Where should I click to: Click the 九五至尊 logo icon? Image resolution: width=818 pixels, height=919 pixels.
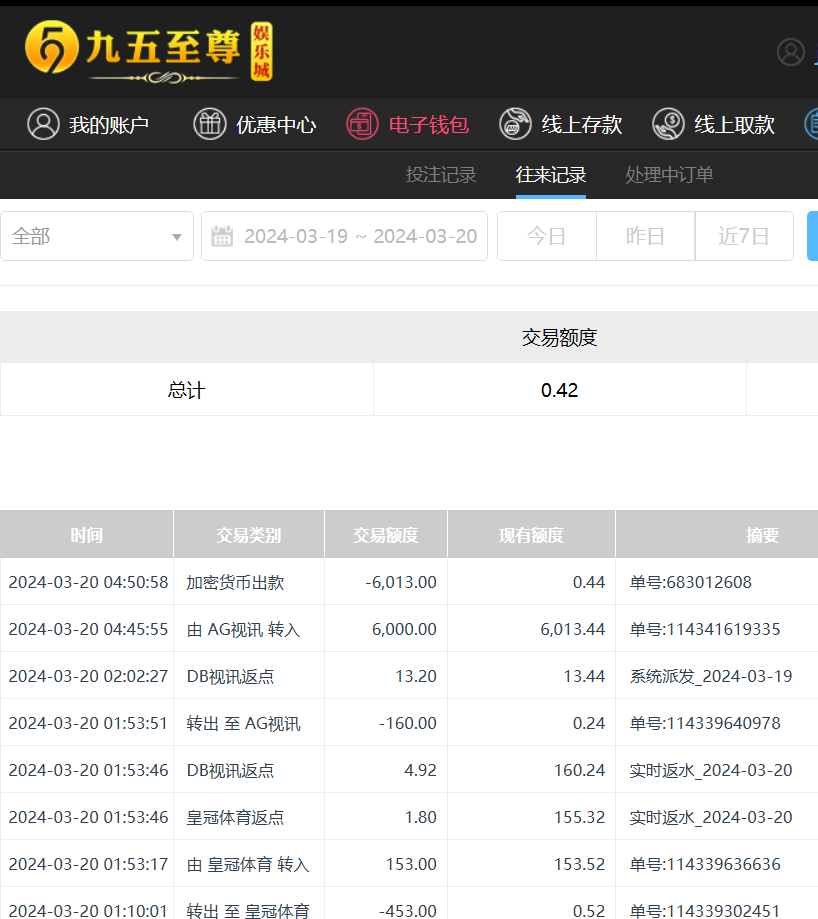tap(52, 50)
